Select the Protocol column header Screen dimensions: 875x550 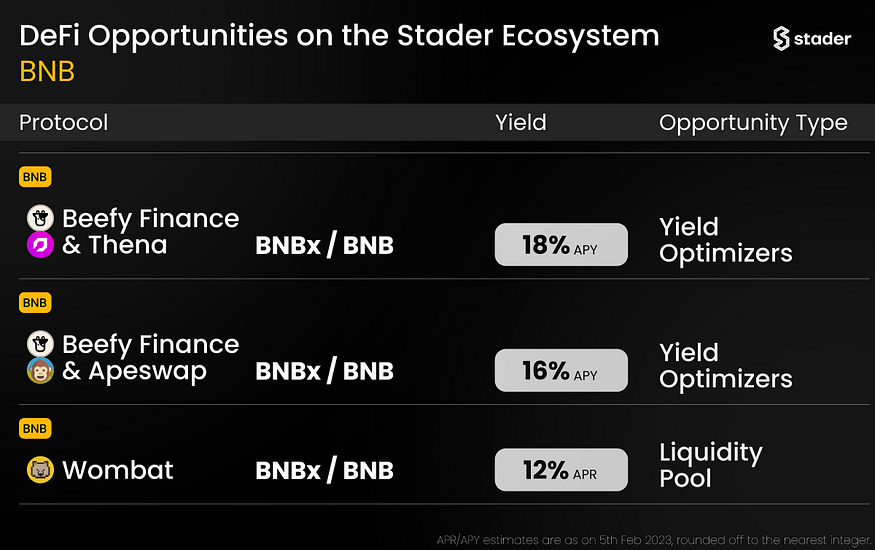(x=64, y=123)
